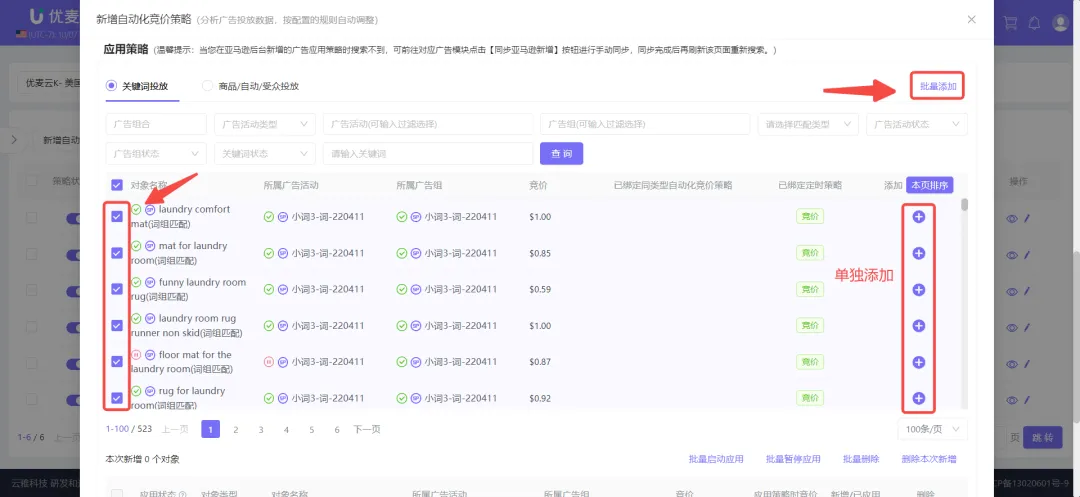Expand the collapsed side panel chevron
The width and height of the screenshot is (1080, 497).
click(x=14, y=140)
